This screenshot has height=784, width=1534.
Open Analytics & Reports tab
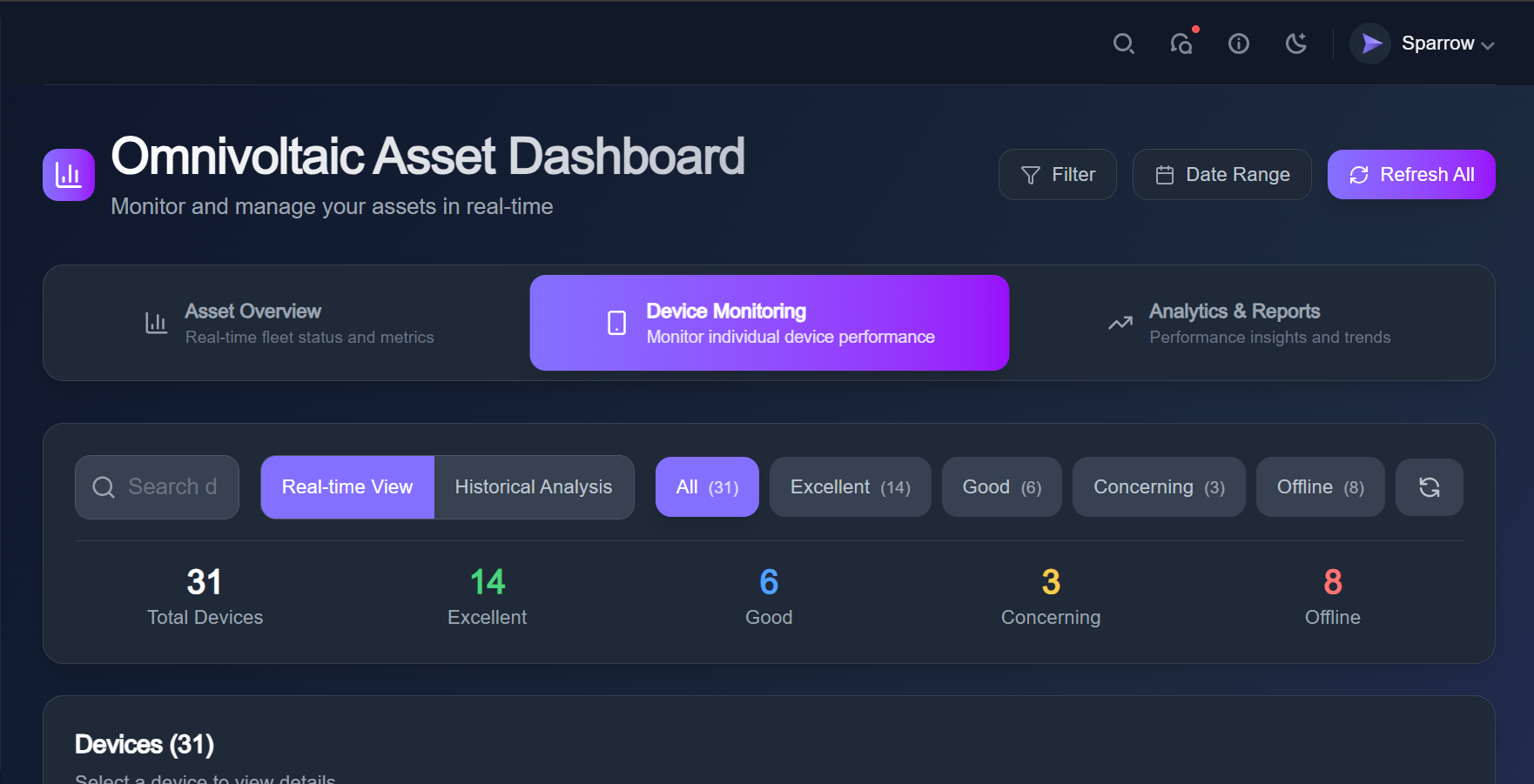point(1248,323)
